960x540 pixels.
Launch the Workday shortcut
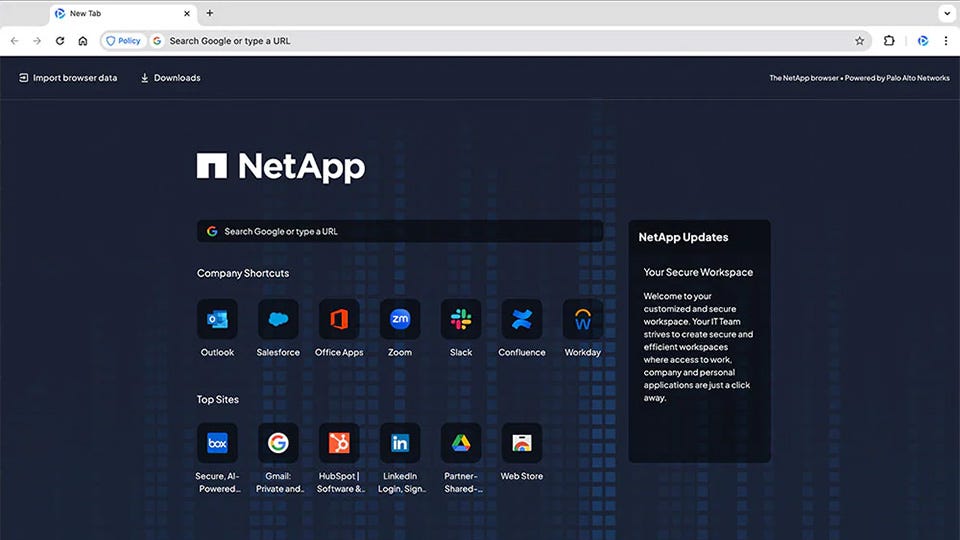583,319
